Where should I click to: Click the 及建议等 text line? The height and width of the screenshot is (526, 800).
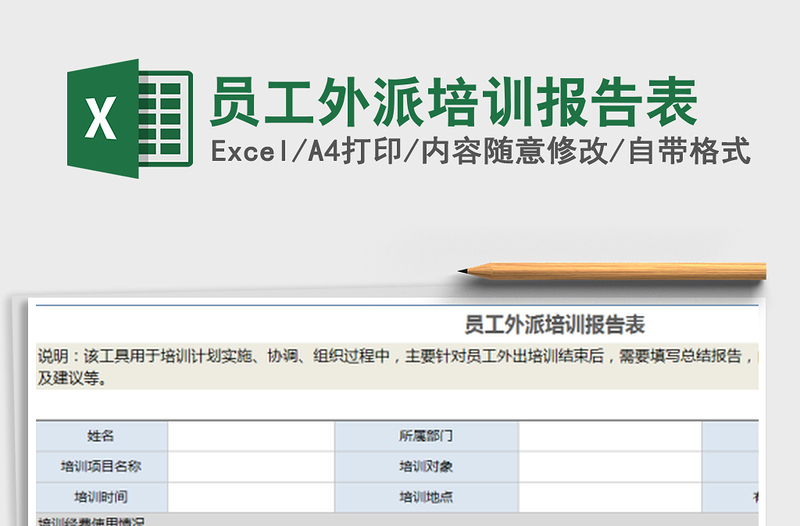[72, 378]
